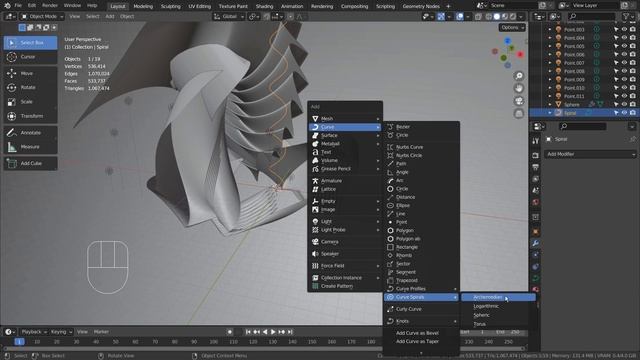
Task: Click current frame marker on timeline
Action: point(19,342)
